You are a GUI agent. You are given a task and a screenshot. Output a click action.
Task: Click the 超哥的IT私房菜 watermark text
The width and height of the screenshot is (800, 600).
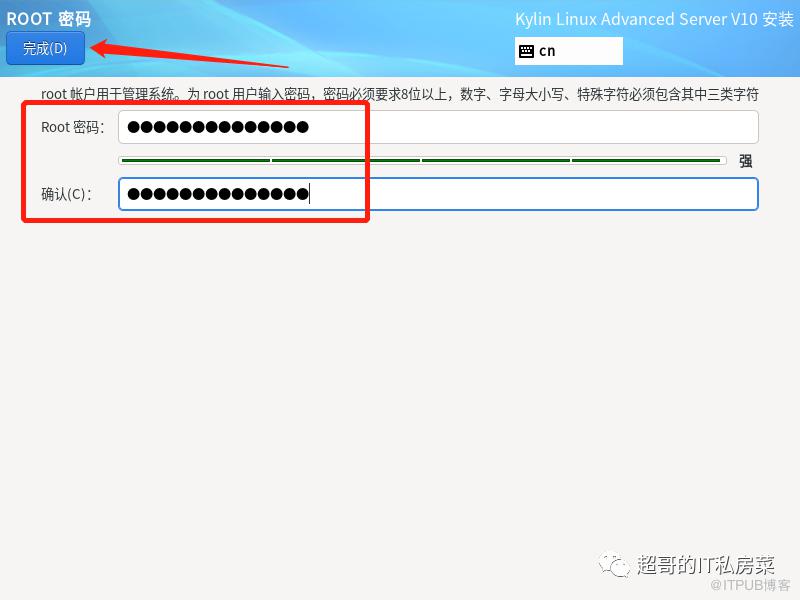(705, 565)
